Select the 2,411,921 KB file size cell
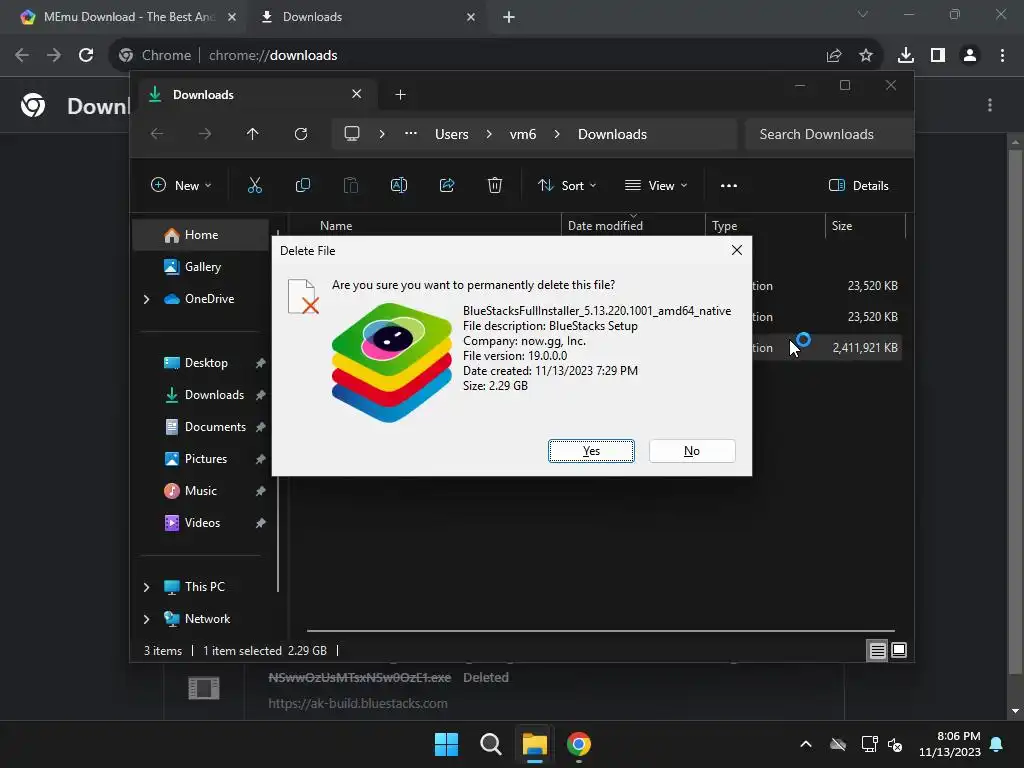The image size is (1024, 768). [865, 347]
